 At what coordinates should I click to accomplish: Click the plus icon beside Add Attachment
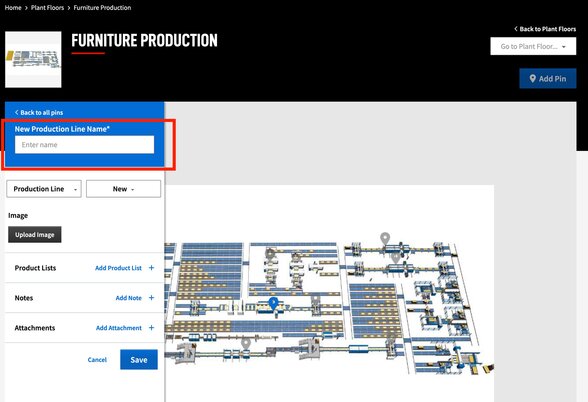point(152,328)
